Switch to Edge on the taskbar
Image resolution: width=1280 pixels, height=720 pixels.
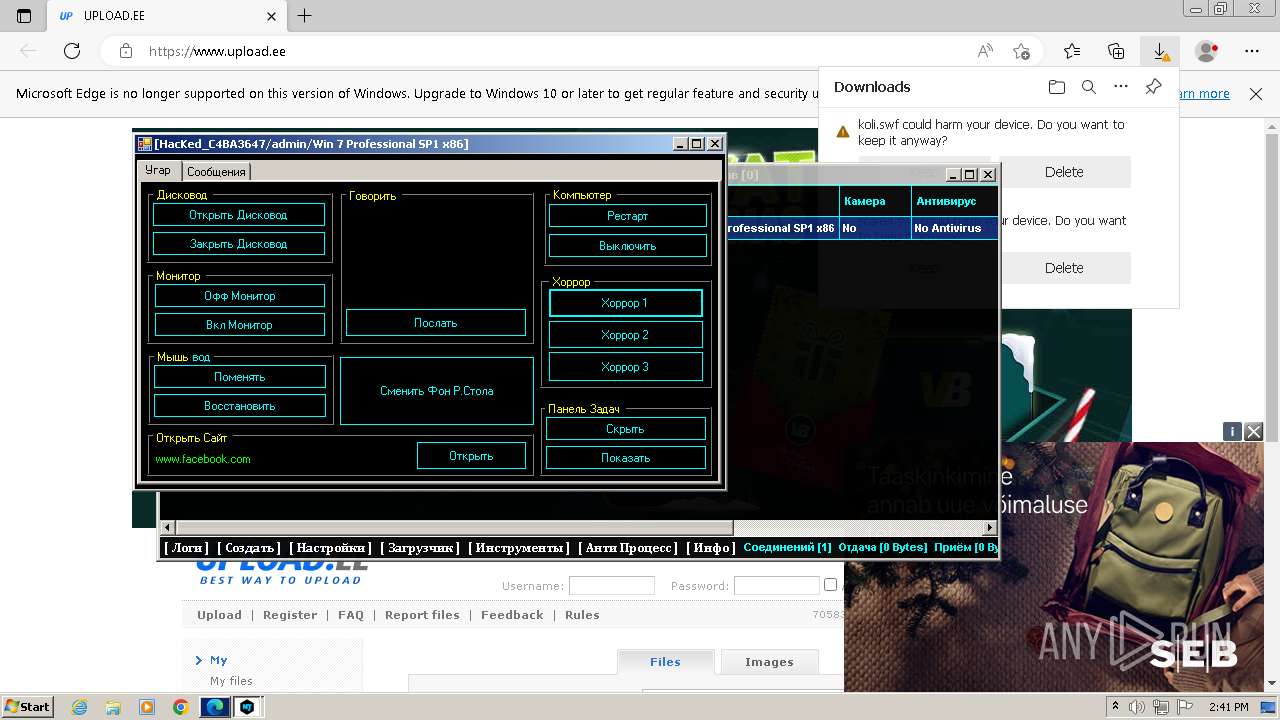pos(214,707)
